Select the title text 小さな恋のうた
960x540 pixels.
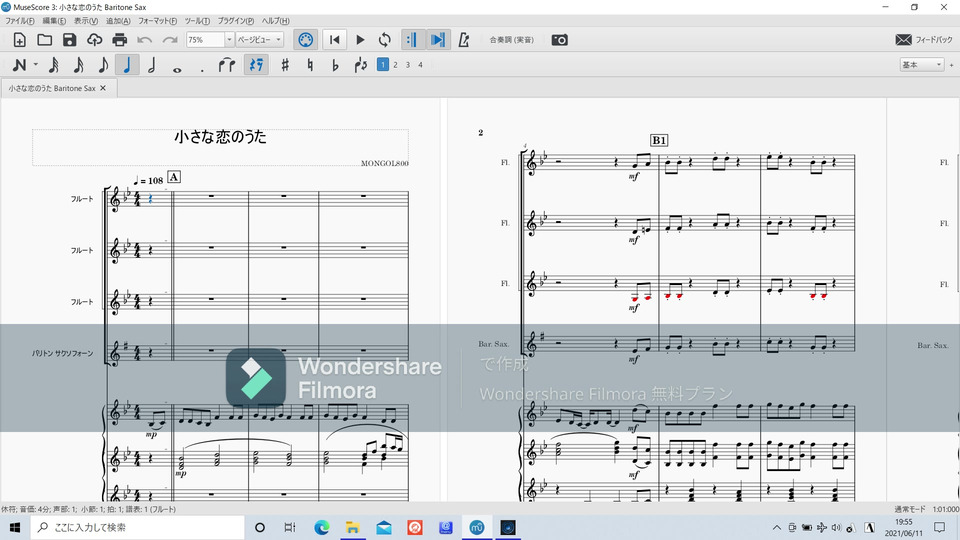(x=220, y=137)
